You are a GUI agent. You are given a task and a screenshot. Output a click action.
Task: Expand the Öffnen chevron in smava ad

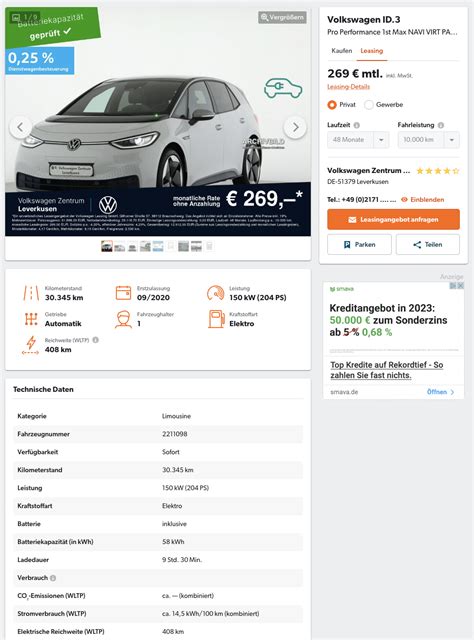[441, 392]
